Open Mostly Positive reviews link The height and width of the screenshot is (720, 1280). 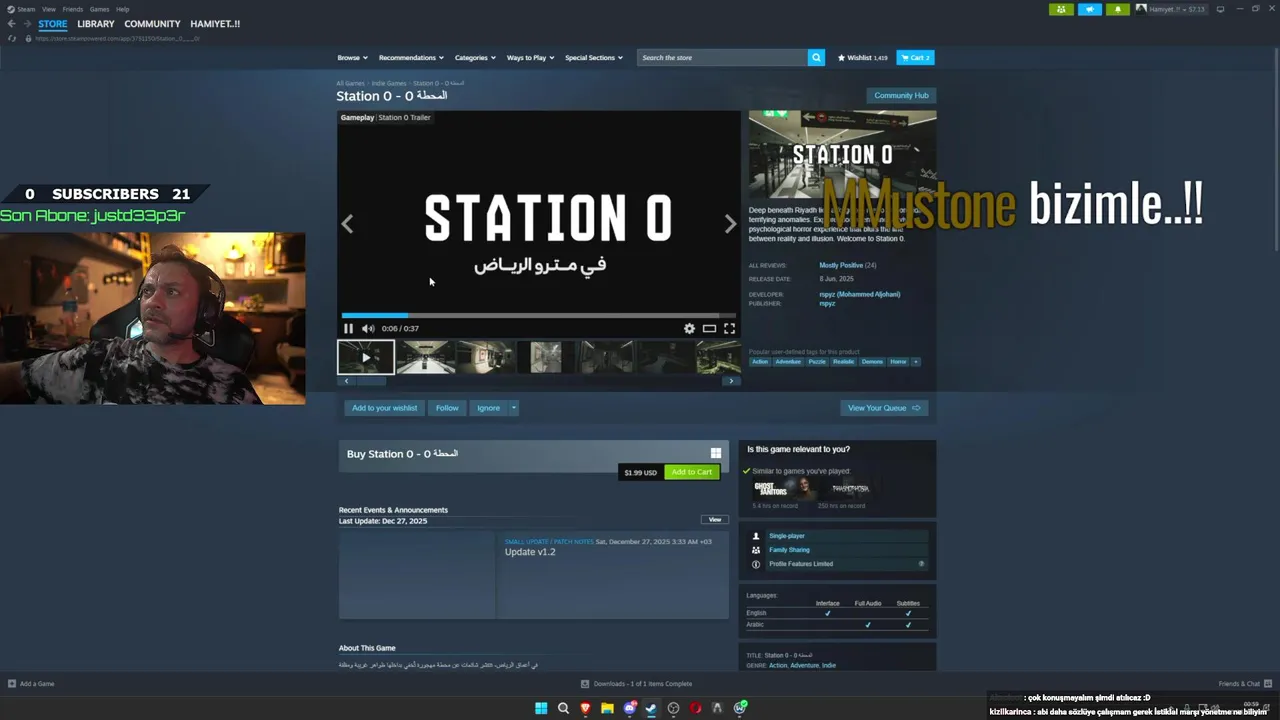pyautogui.click(x=840, y=265)
